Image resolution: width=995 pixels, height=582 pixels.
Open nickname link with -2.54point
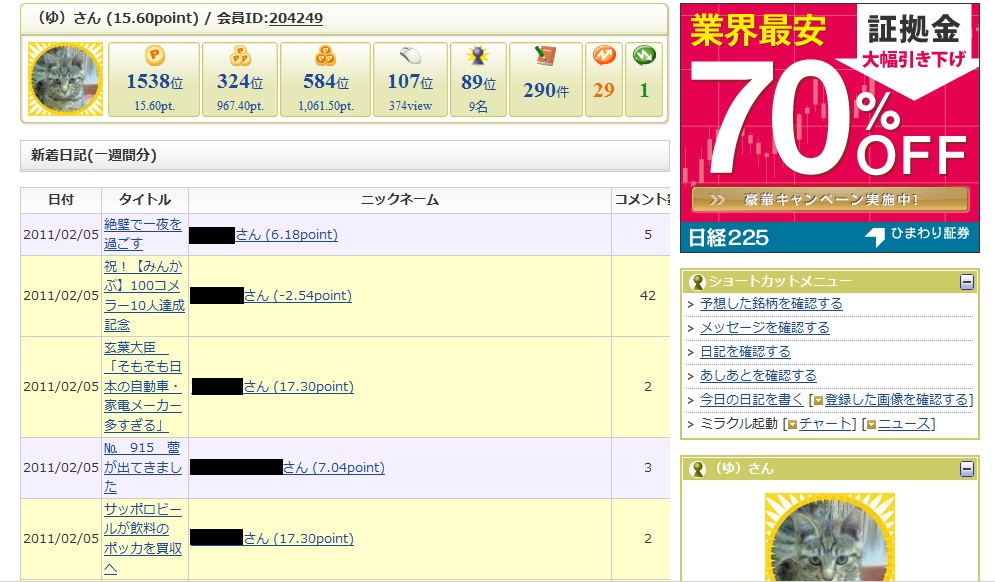[298, 296]
